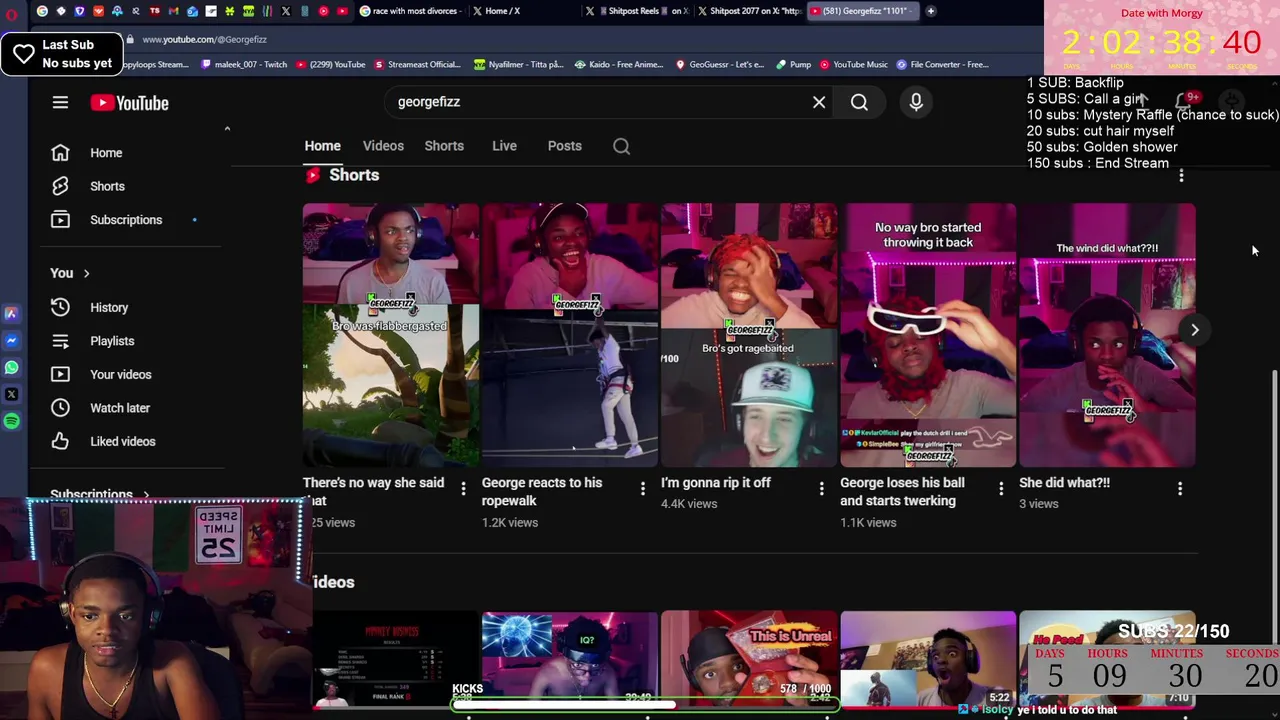The width and height of the screenshot is (1280, 720).
Task: Click the Opera menu logo
Action: [11, 14]
